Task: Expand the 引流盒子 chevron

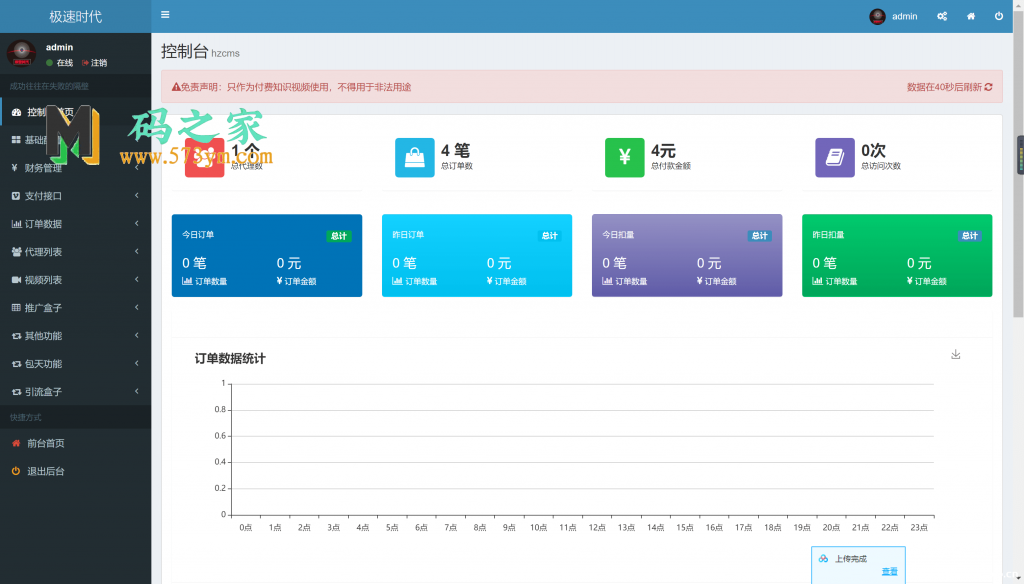Action: tap(136, 391)
